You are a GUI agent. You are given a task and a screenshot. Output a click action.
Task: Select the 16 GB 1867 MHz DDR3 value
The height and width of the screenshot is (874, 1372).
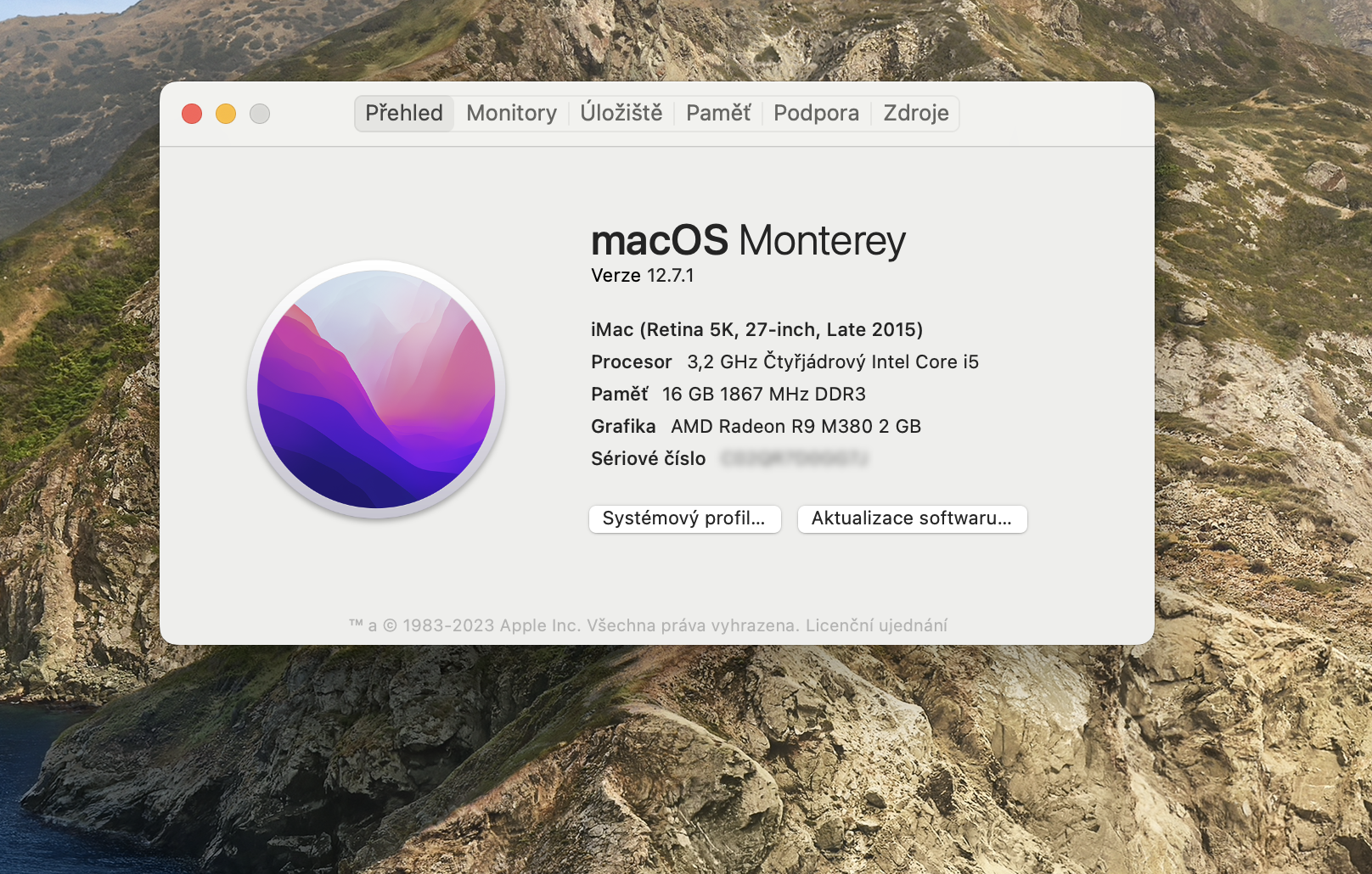click(764, 394)
